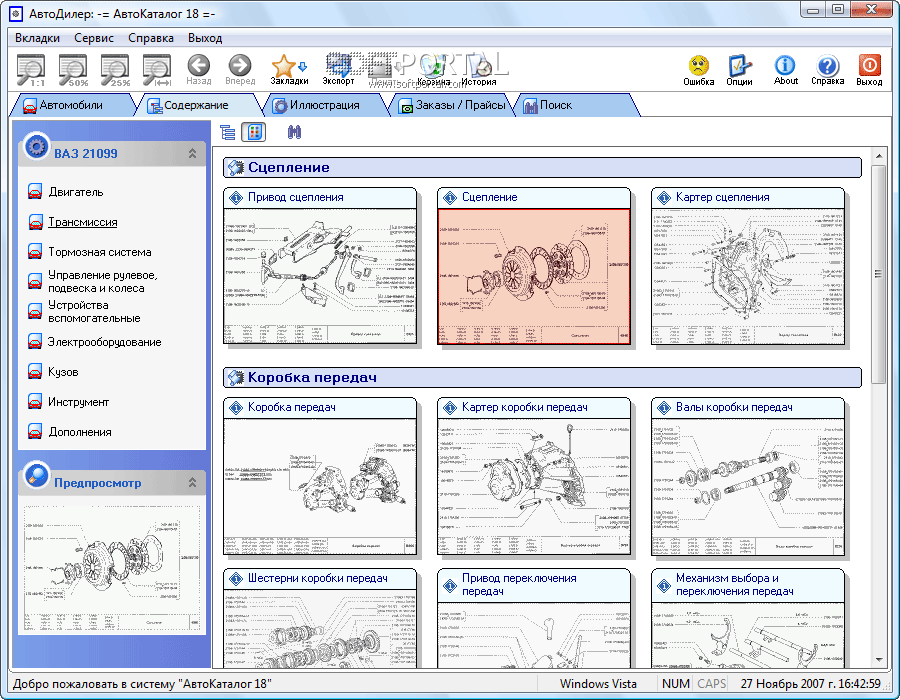This screenshot has width=900, height=700.
Task: Open Корзина basket icon
Action: (433, 70)
